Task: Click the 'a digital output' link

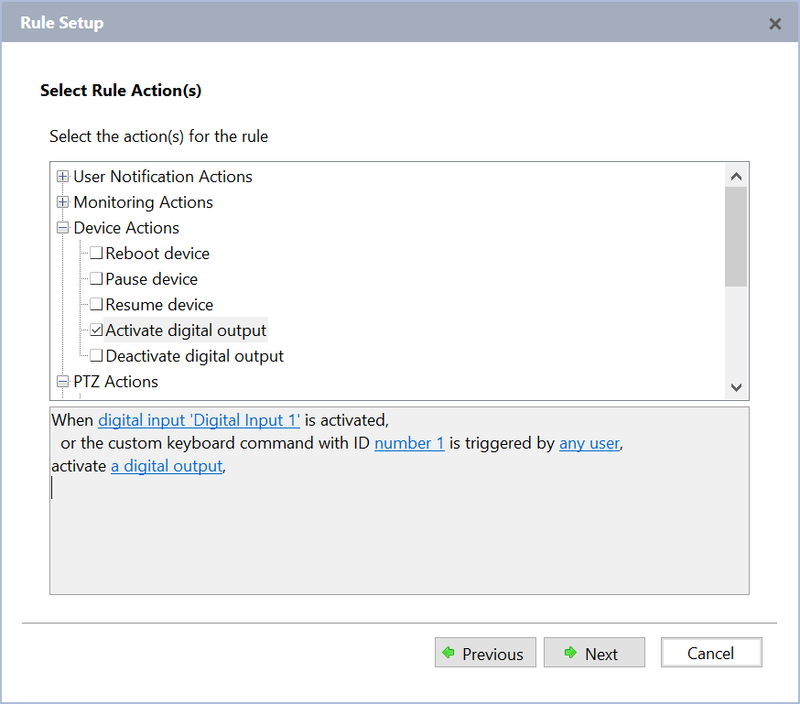Action: [x=166, y=466]
